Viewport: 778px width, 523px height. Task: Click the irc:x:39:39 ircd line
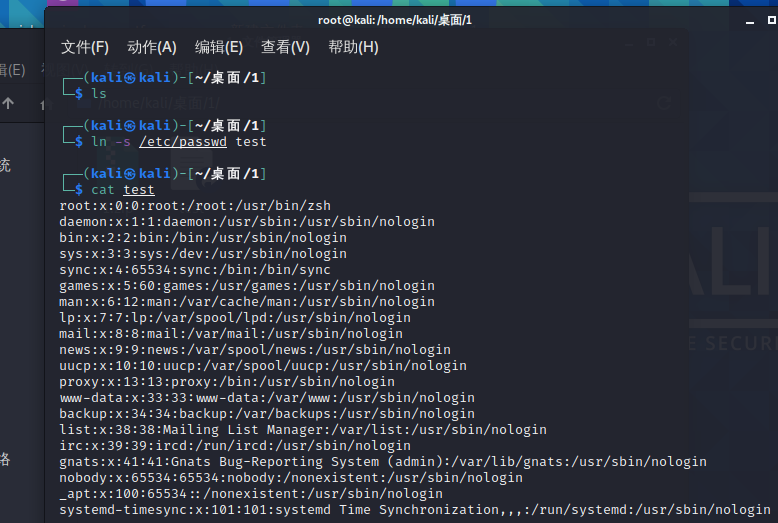(235, 446)
